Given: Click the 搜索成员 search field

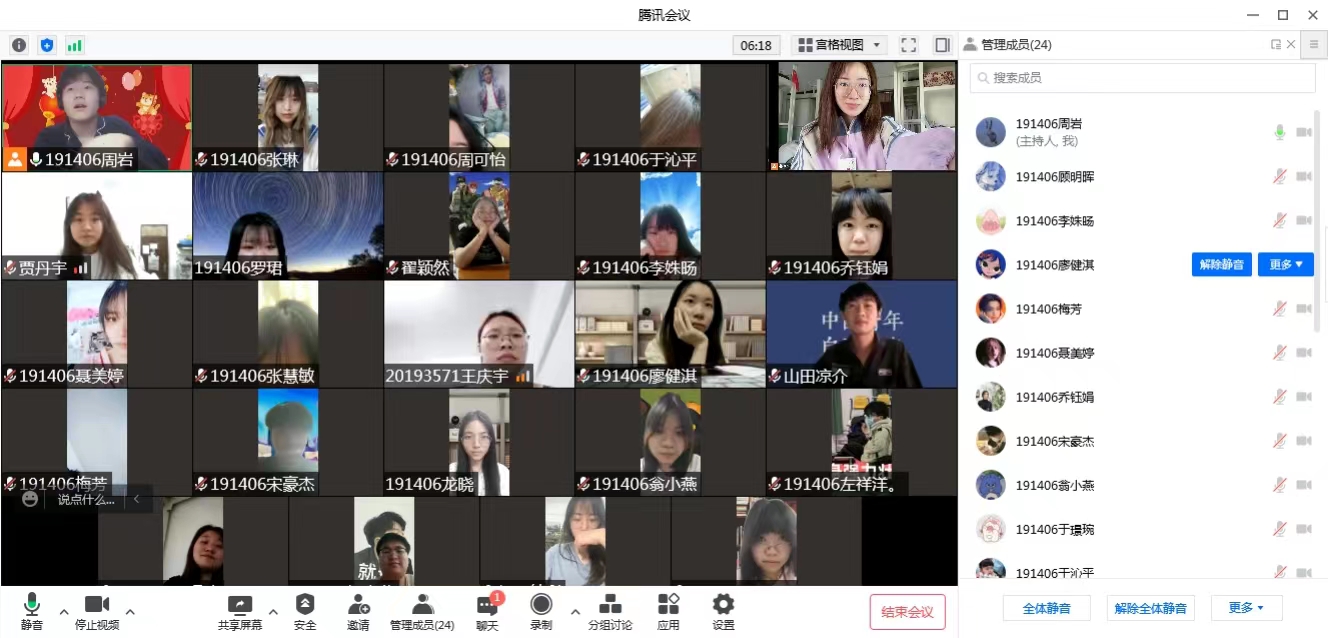Looking at the screenshot, I should [x=1142, y=78].
